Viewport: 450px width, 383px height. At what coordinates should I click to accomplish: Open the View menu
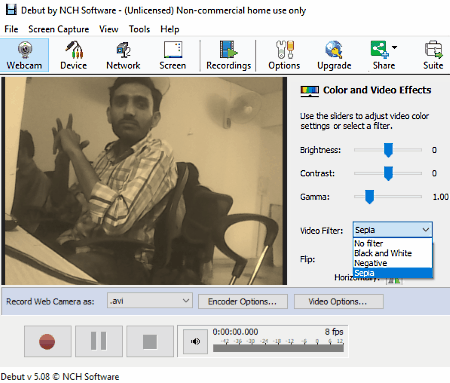tap(109, 29)
